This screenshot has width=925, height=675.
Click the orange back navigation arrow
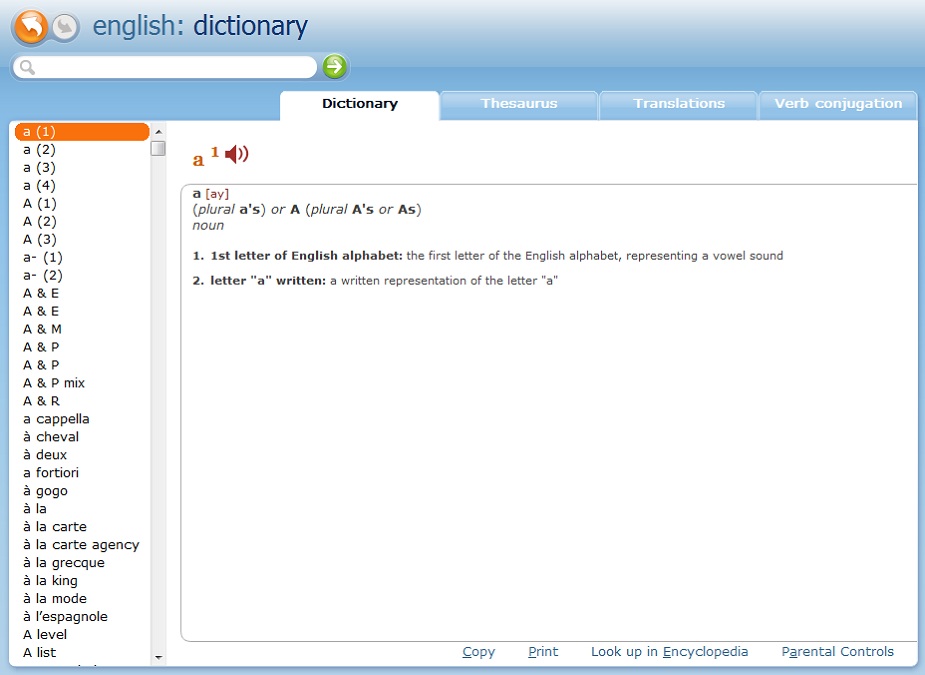pyautogui.click(x=31, y=27)
